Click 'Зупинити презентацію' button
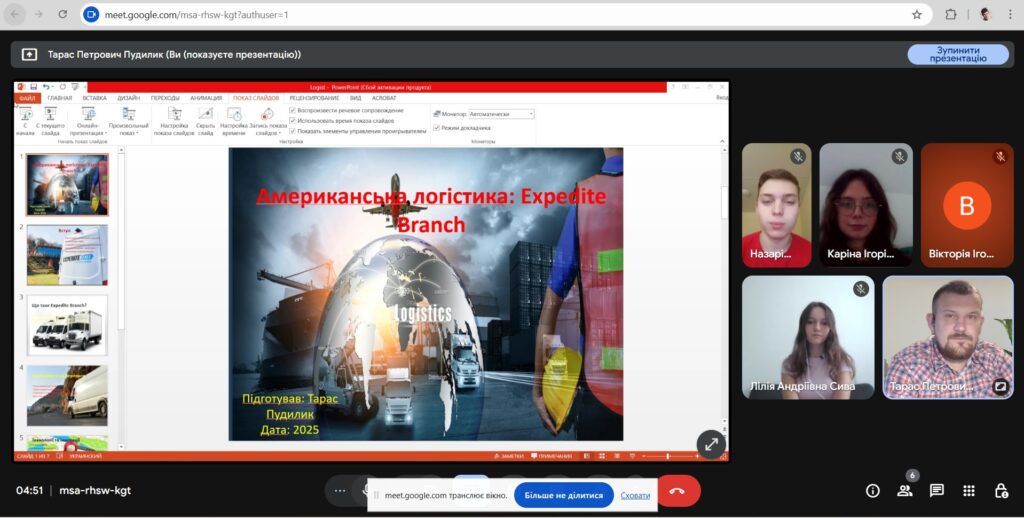 [957, 54]
